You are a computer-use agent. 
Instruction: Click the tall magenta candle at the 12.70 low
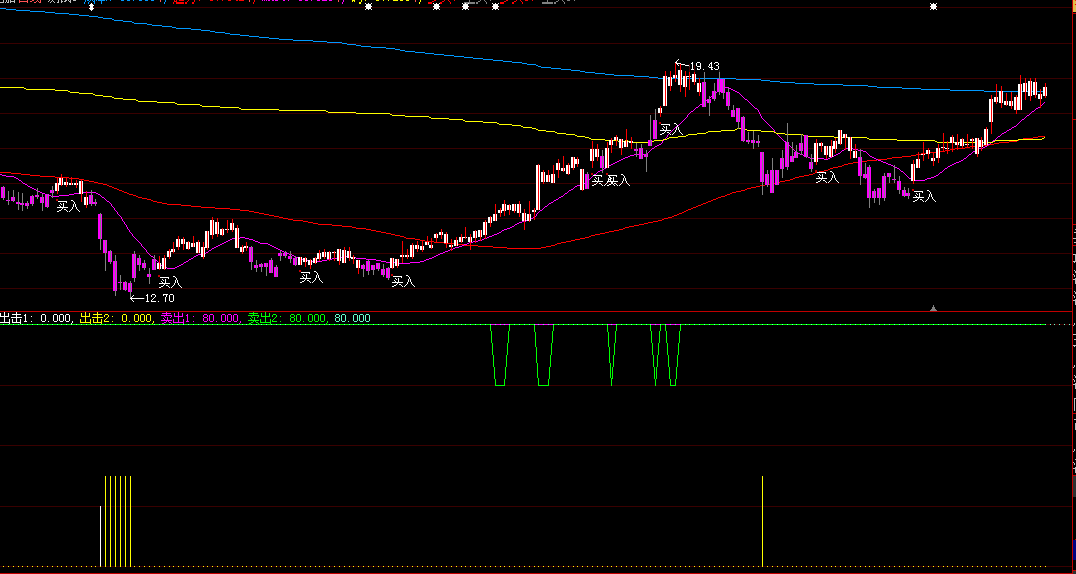[115, 273]
